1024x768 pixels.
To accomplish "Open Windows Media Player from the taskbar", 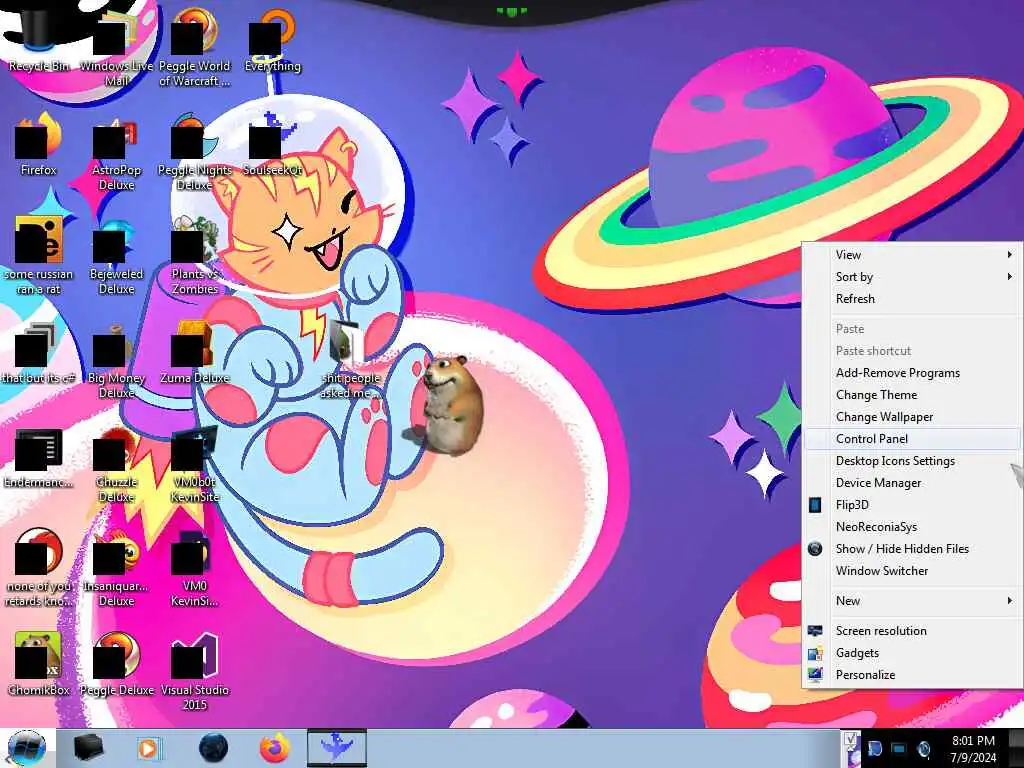I will (x=149, y=748).
